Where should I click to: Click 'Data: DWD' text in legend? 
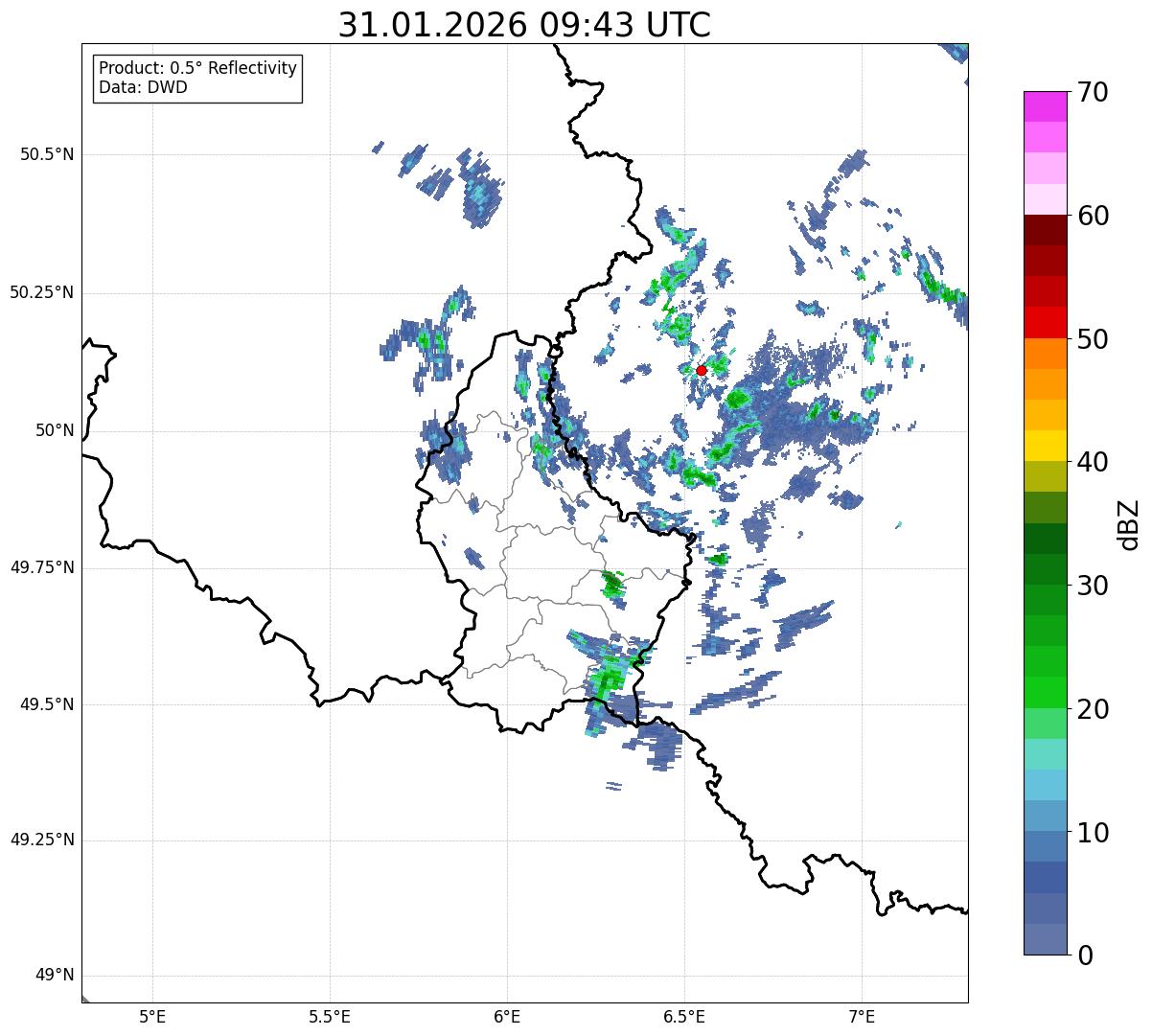click(x=143, y=87)
